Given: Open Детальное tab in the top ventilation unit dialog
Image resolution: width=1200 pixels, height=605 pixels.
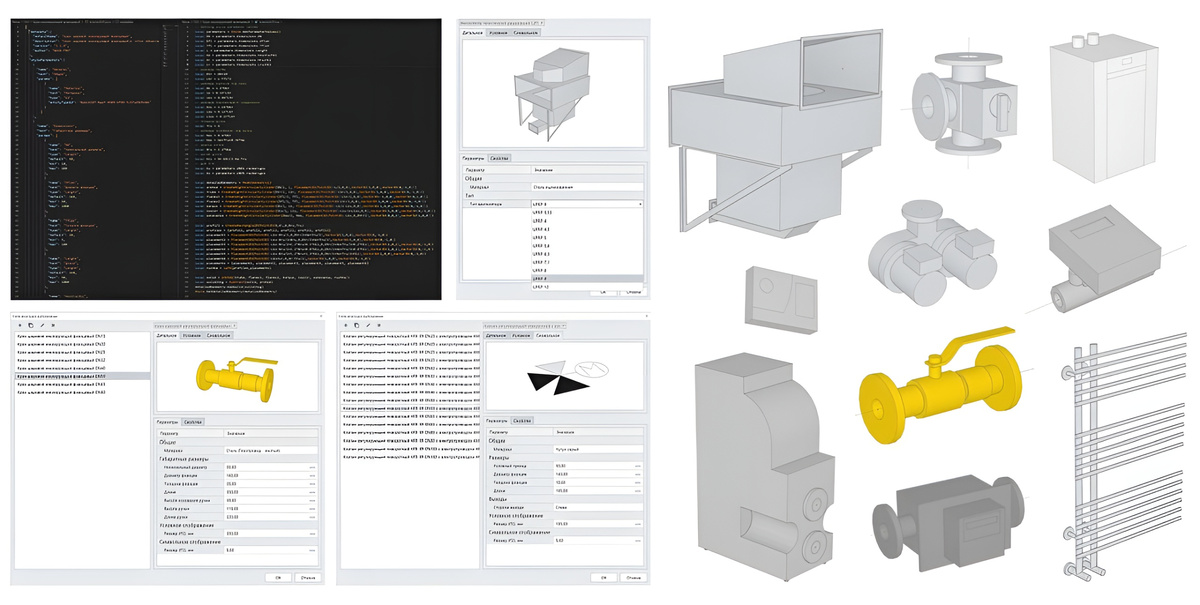Looking at the screenshot, I should pyautogui.click(x=472, y=33).
